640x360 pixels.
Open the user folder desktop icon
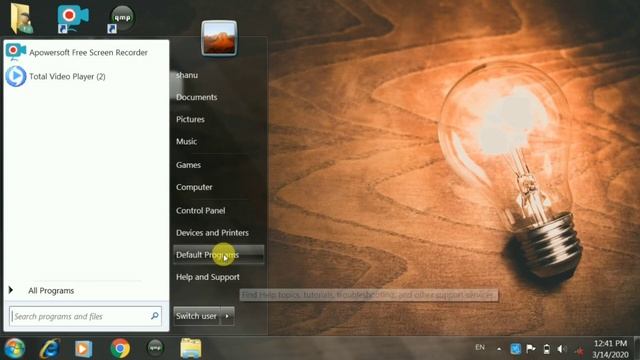(x=22, y=18)
